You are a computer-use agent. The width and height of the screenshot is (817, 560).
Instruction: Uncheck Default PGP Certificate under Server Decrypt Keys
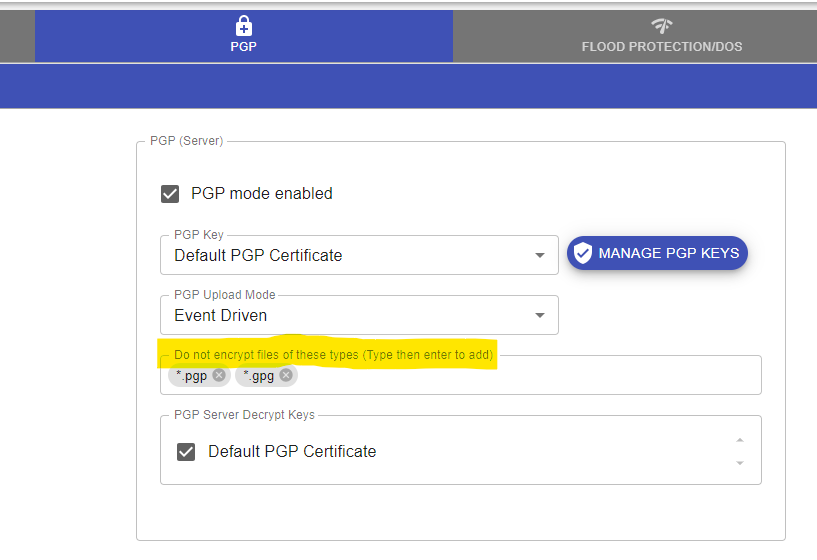point(185,451)
